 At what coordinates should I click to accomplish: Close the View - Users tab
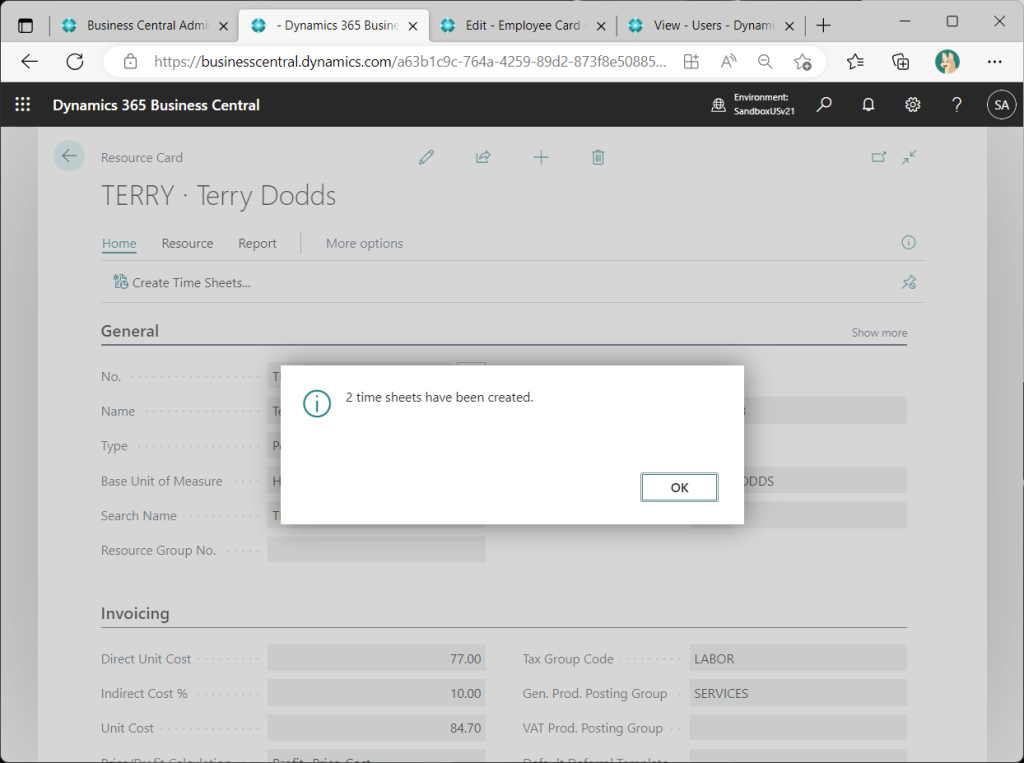click(x=789, y=26)
